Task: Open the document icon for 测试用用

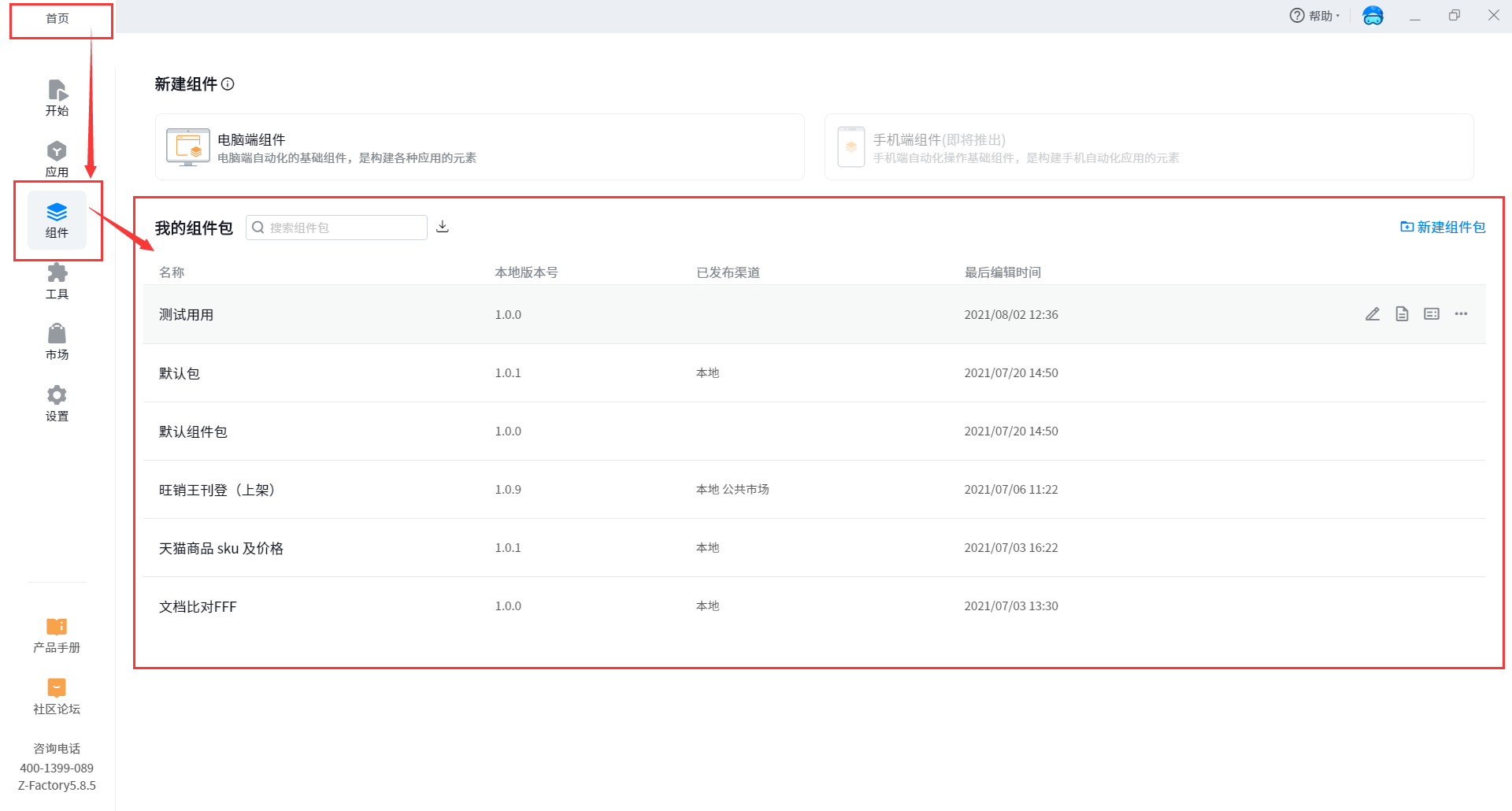Action: point(1402,314)
